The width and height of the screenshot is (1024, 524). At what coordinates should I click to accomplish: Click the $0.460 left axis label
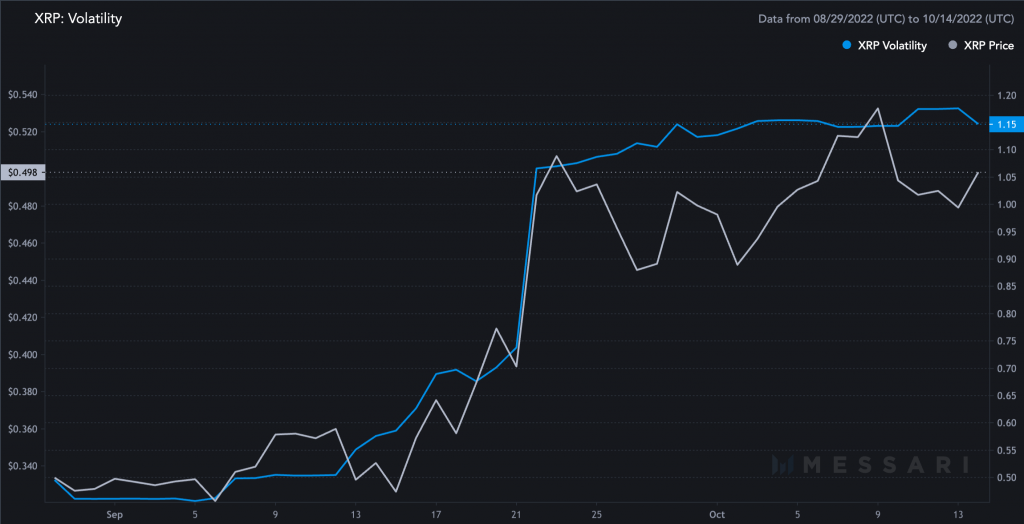(x=22, y=244)
